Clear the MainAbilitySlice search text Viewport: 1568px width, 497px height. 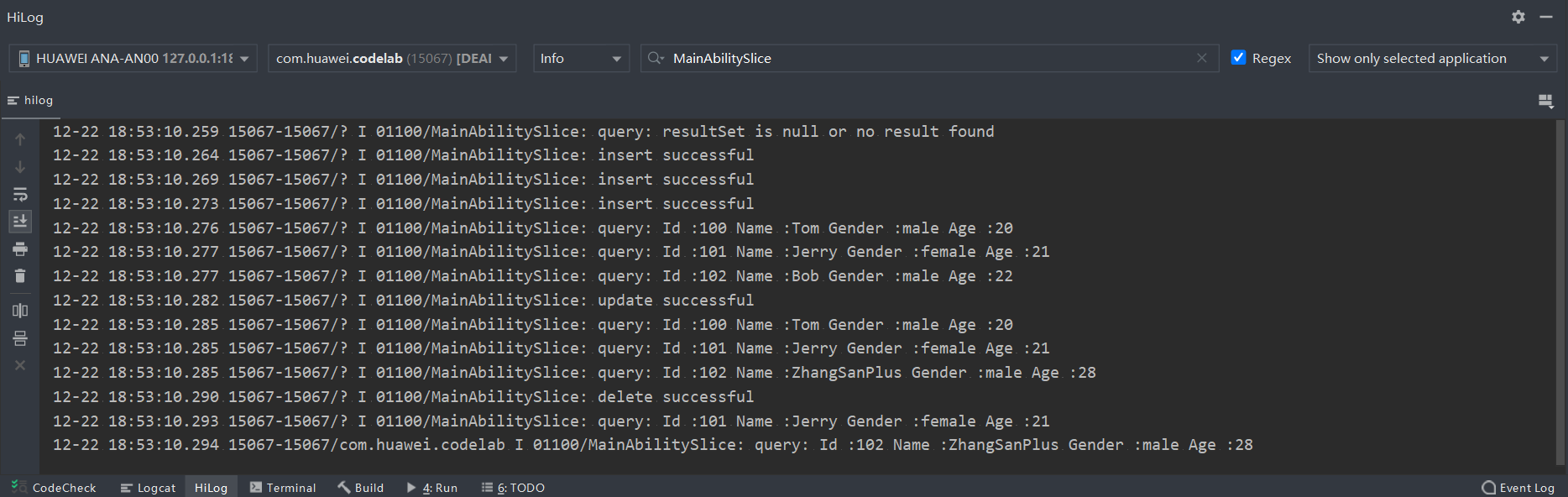click(x=1201, y=58)
